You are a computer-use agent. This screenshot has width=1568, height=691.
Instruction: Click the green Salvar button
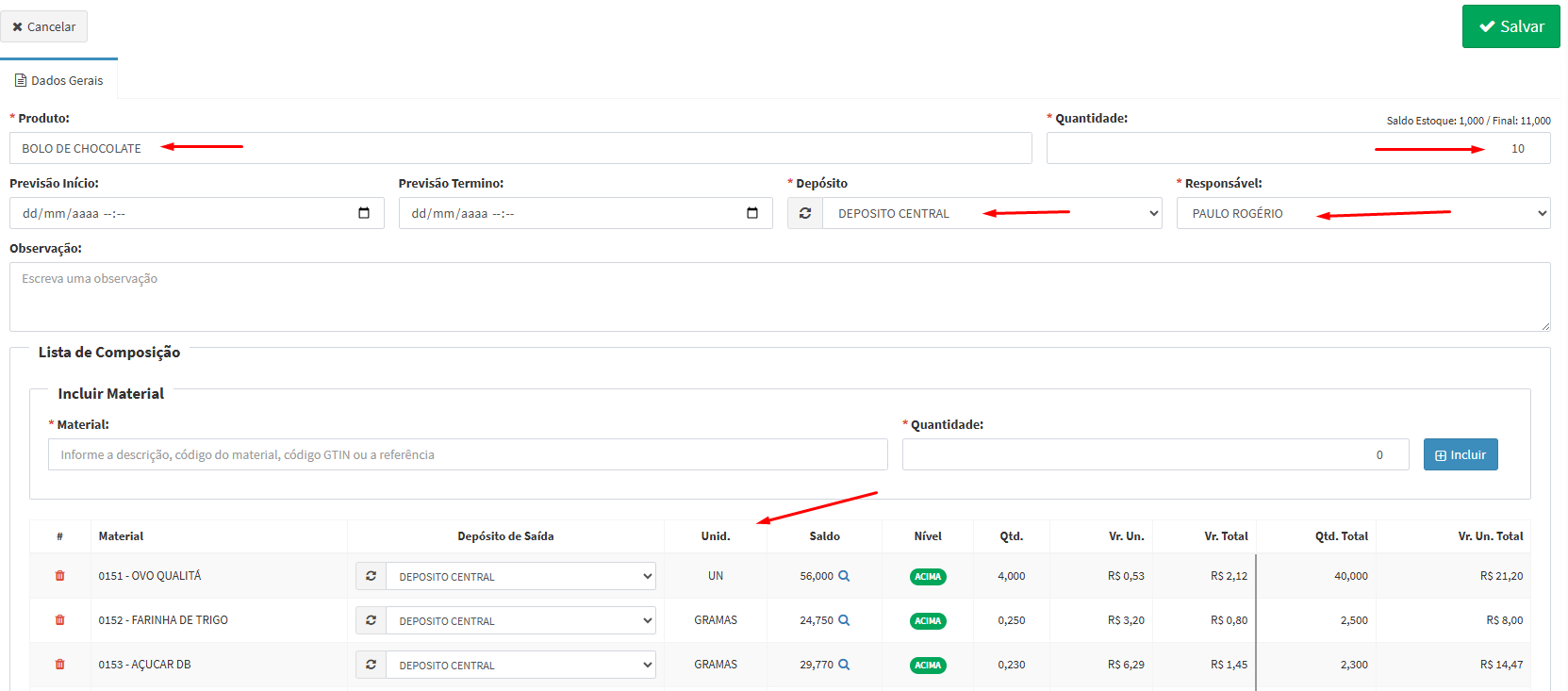(x=1510, y=26)
